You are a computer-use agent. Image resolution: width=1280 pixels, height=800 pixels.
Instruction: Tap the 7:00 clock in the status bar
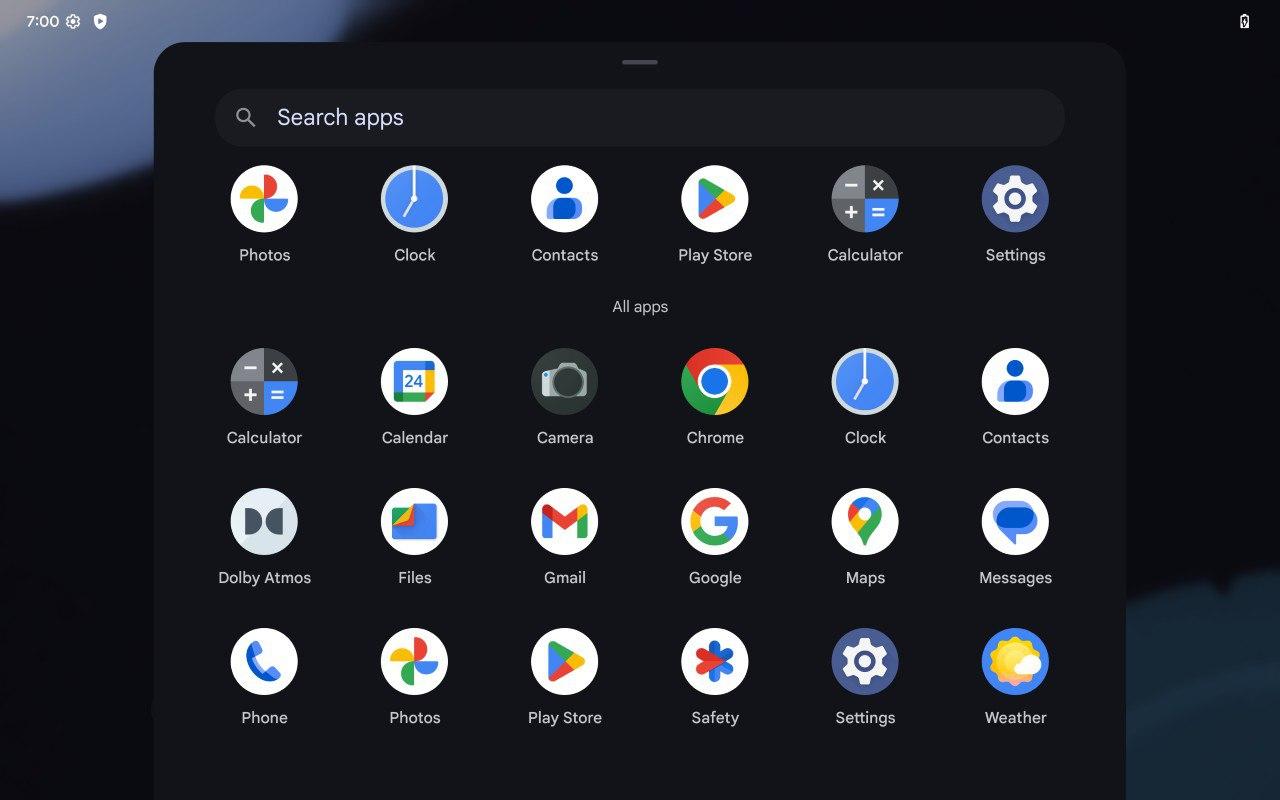click(42, 21)
